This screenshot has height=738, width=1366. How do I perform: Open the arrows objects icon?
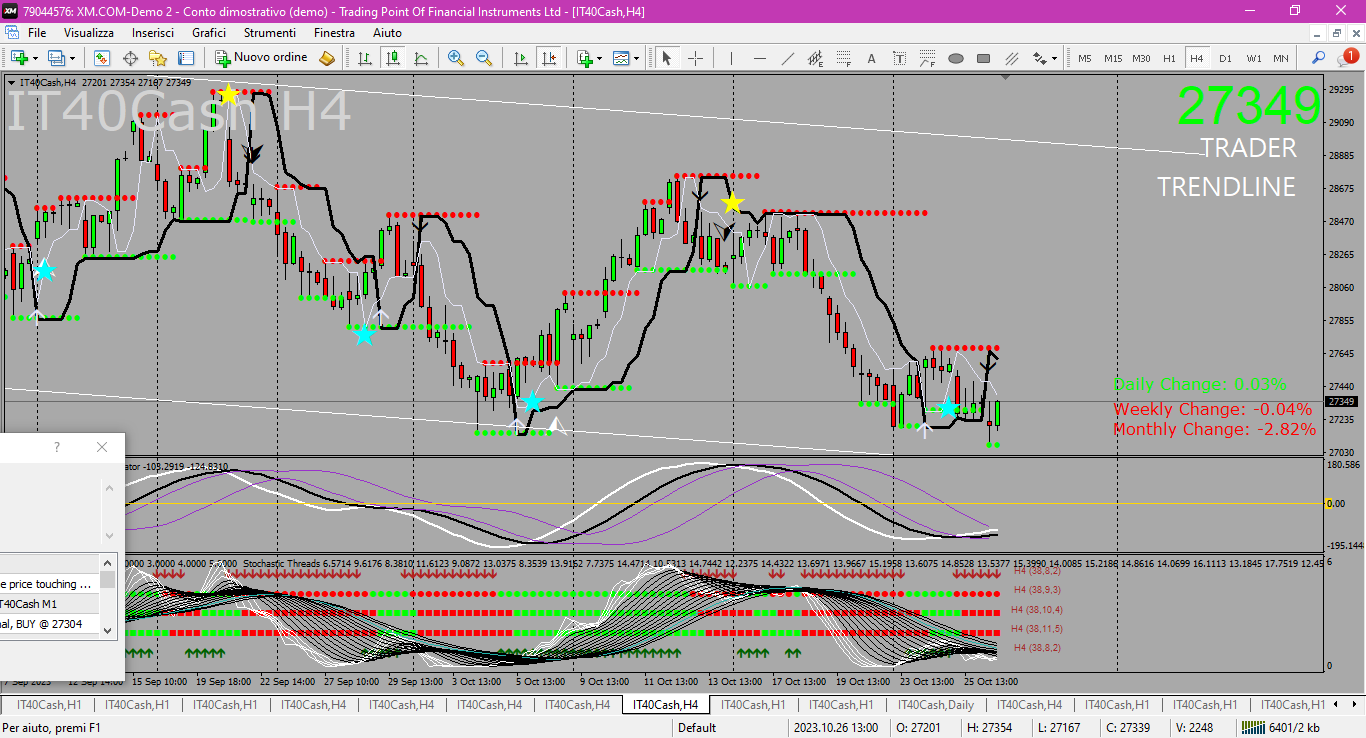pos(1039,58)
